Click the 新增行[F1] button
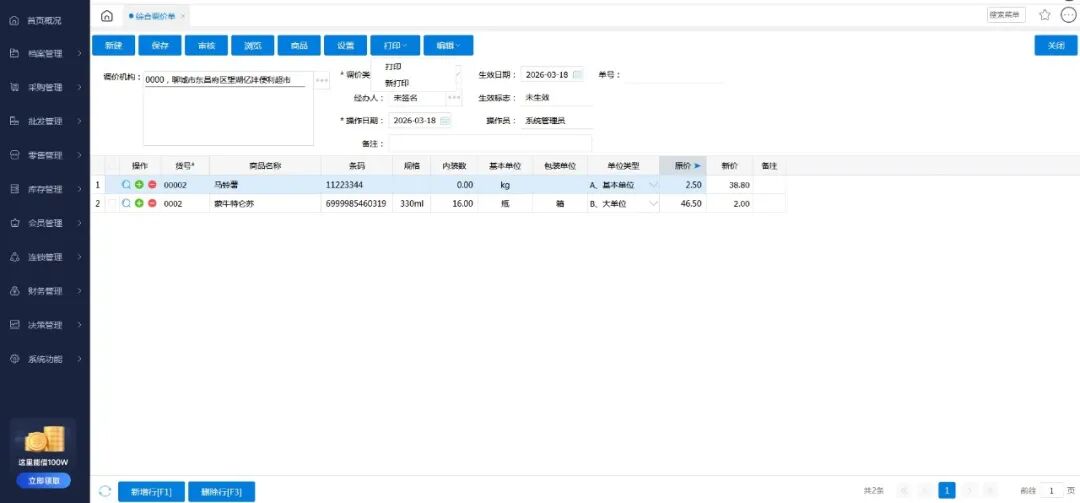Screen dimensions: 1080x503 click(151, 491)
